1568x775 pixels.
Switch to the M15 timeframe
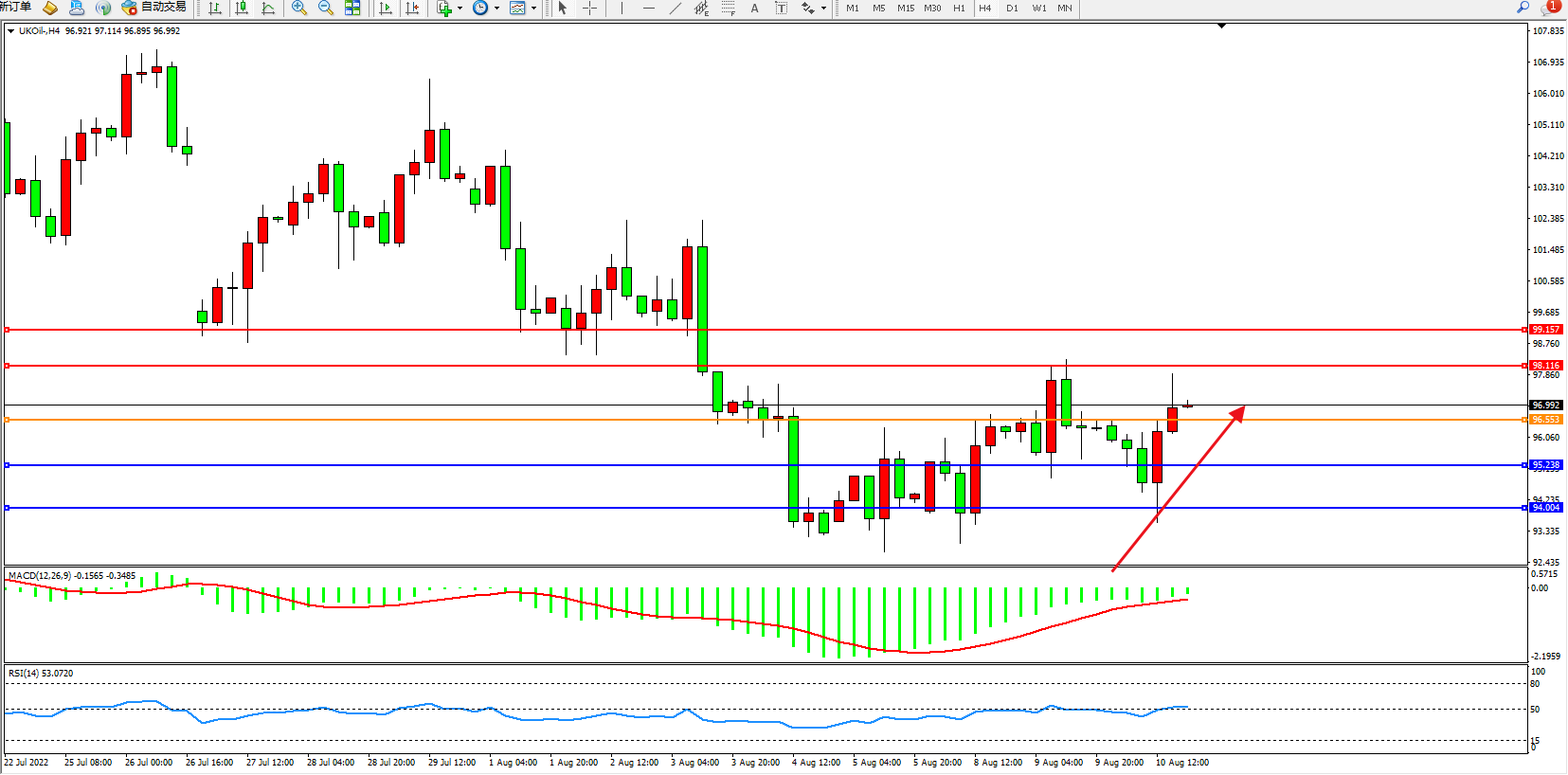click(x=906, y=8)
